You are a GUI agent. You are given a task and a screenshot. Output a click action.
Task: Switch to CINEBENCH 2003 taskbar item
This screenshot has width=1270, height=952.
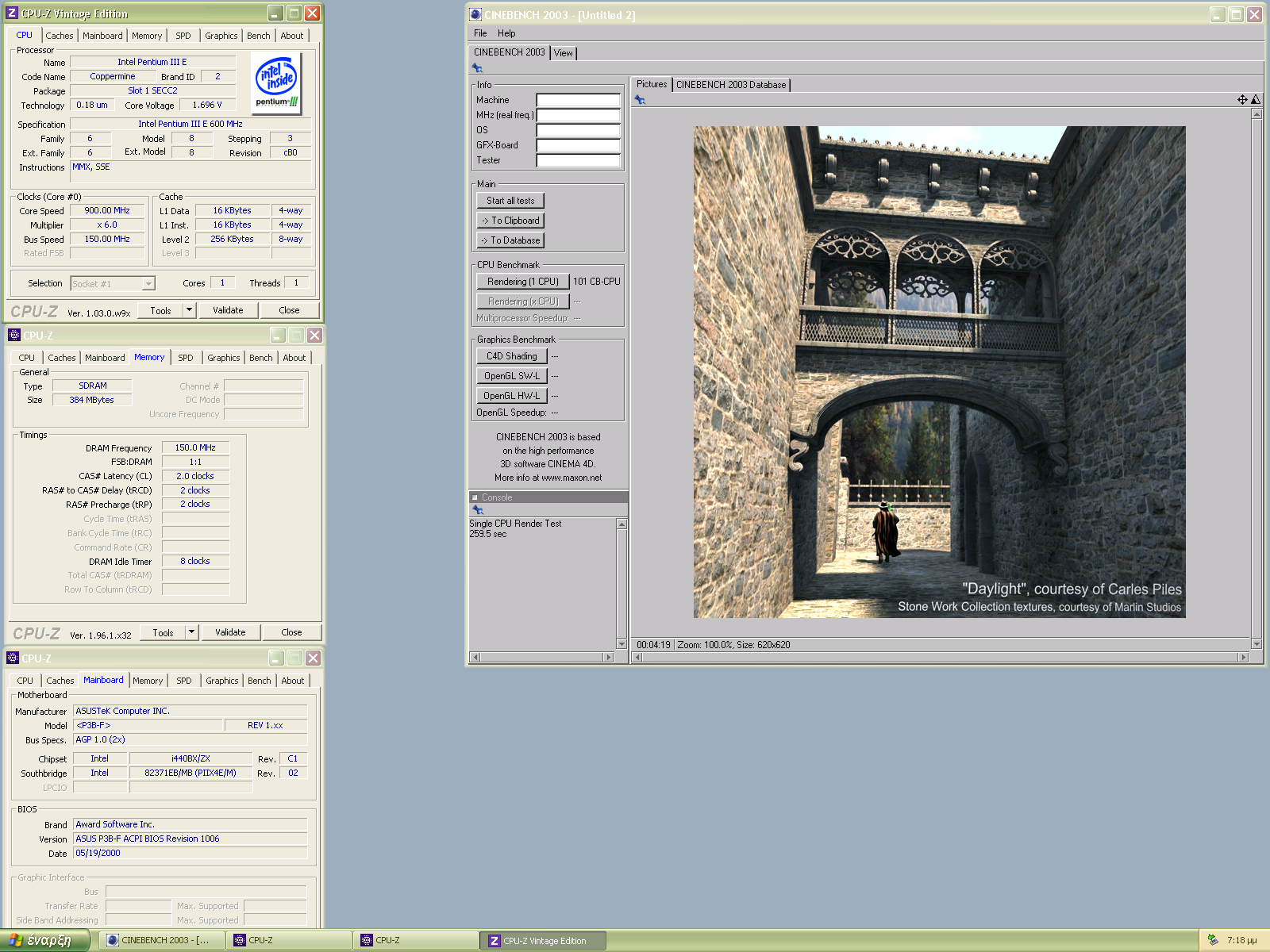coord(163,940)
